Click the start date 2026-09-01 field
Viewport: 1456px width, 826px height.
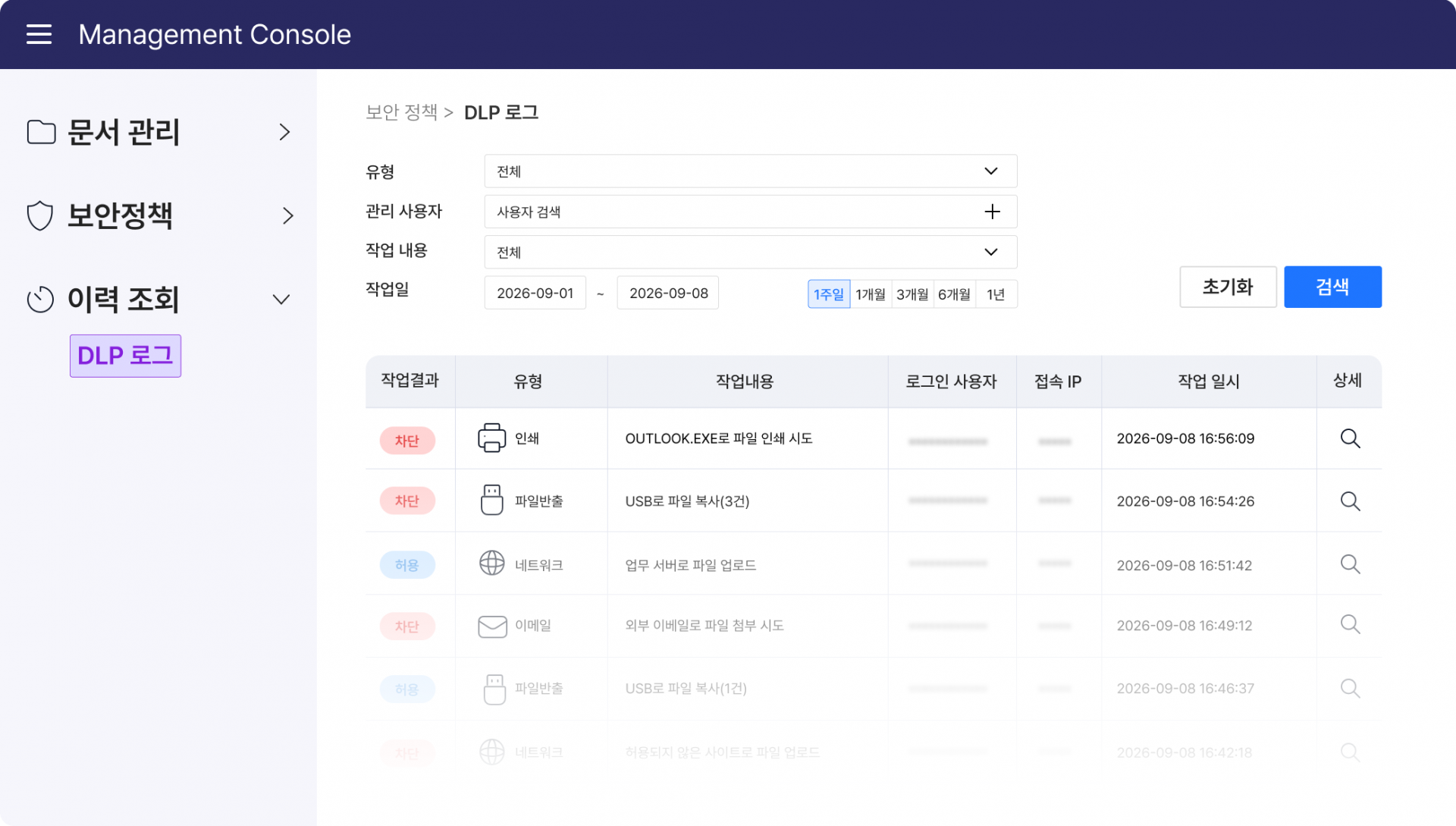tap(535, 293)
